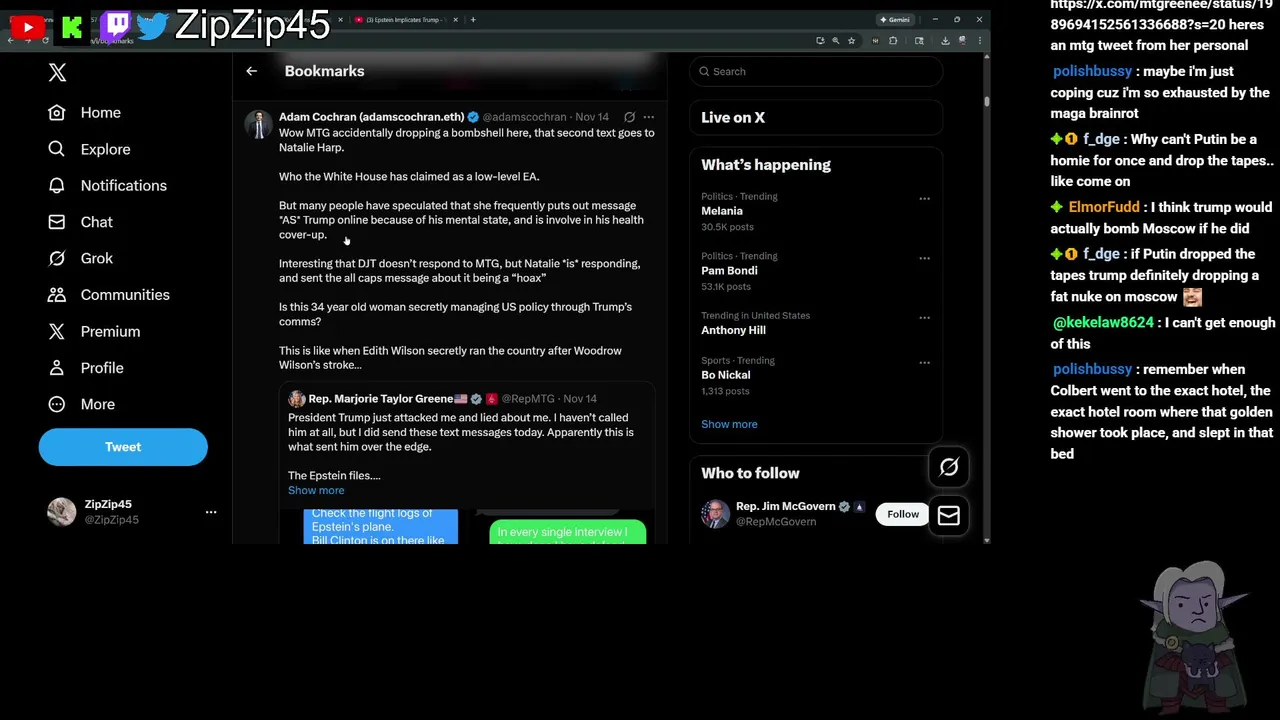
Task: Open the Explore page
Action: point(89,149)
